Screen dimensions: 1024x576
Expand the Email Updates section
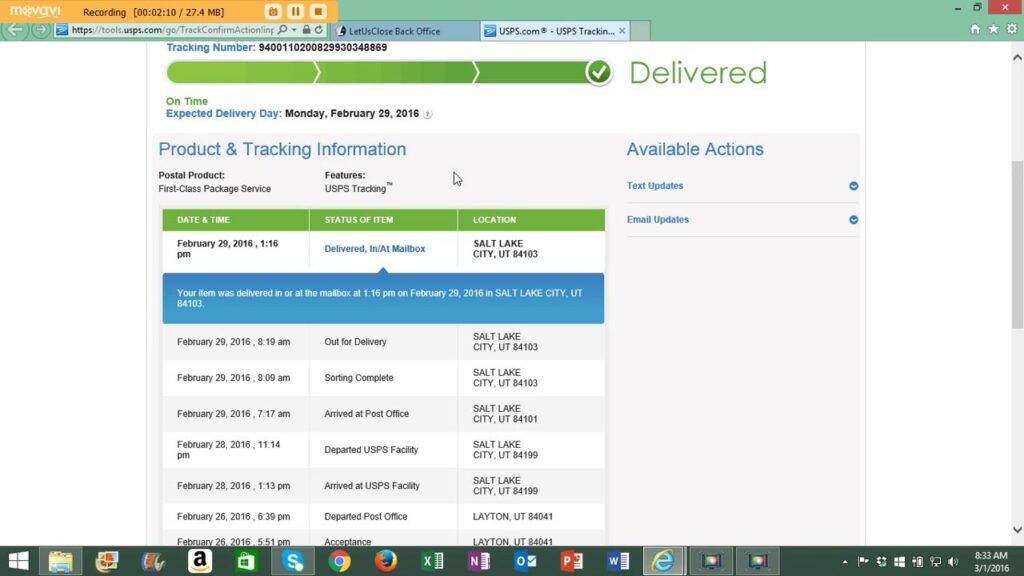853,220
